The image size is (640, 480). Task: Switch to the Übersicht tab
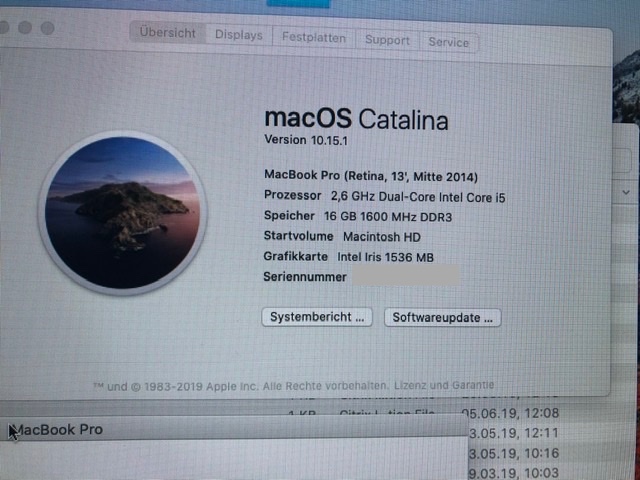point(167,33)
